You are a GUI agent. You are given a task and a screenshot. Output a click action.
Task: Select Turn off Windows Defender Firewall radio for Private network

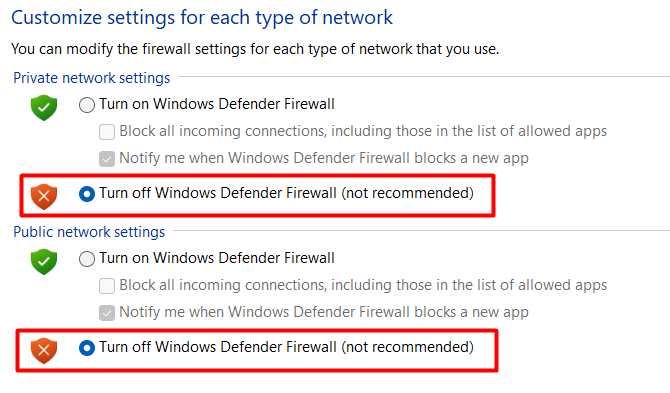[x=87, y=194]
